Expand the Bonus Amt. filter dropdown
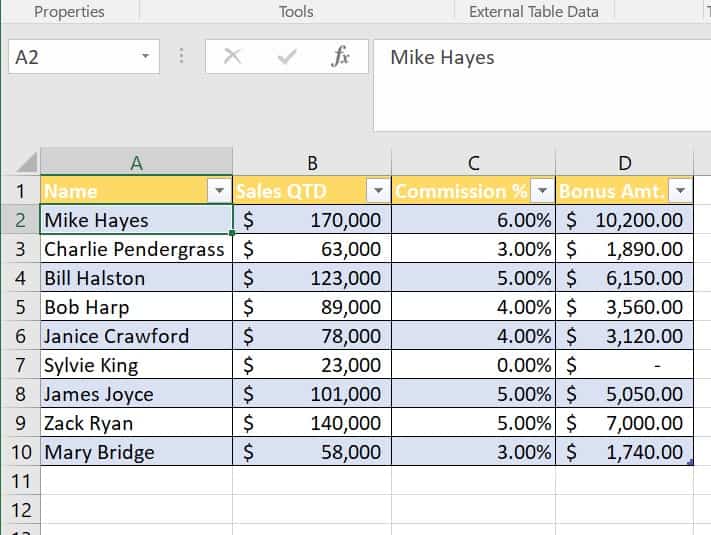 click(x=680, y=191)
